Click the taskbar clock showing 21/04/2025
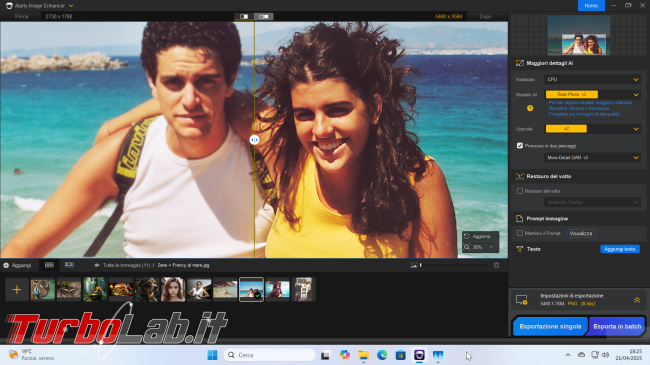This screenshot has height=365, width=650. tap(628, 355)
